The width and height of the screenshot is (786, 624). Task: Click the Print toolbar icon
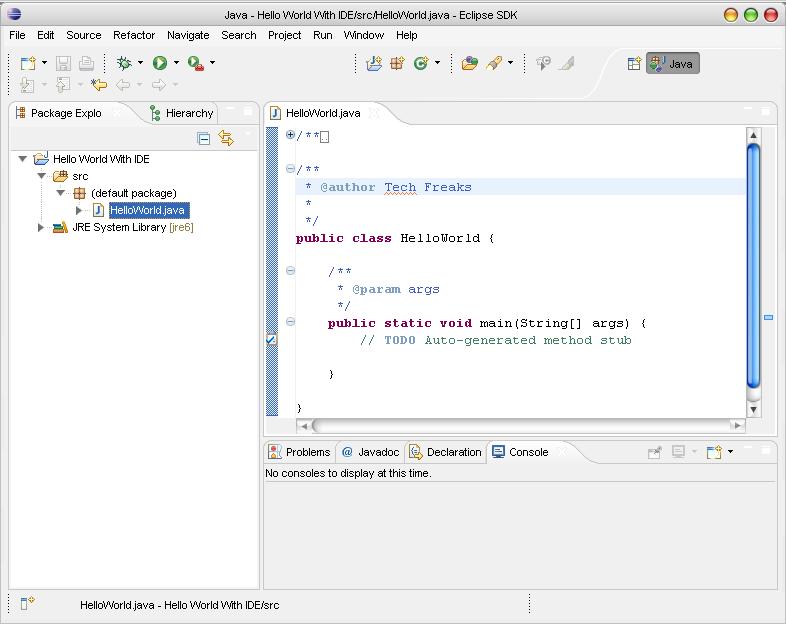pyautogui.click(x=86, y=63)
